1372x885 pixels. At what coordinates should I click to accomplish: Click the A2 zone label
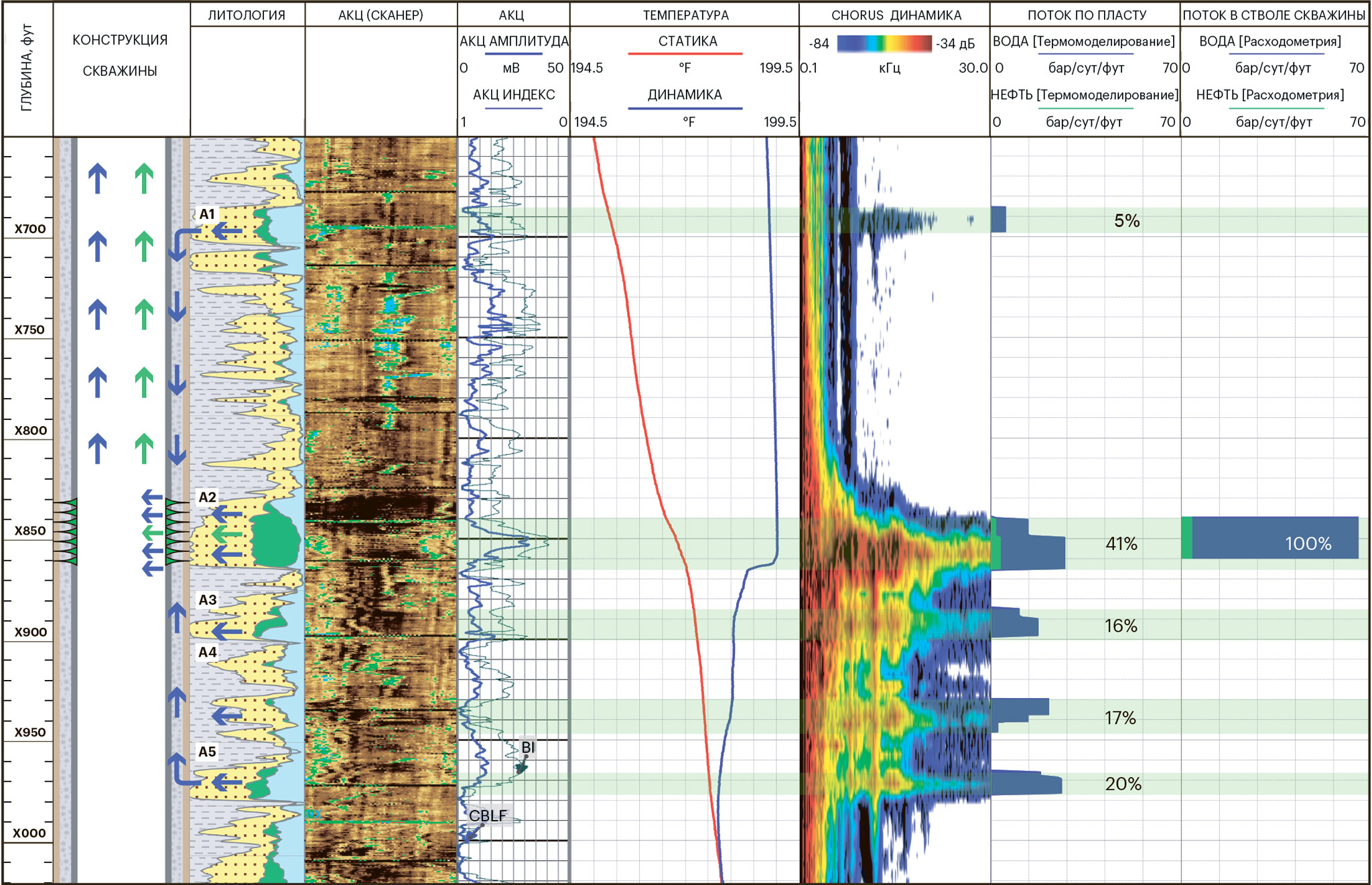207,497
